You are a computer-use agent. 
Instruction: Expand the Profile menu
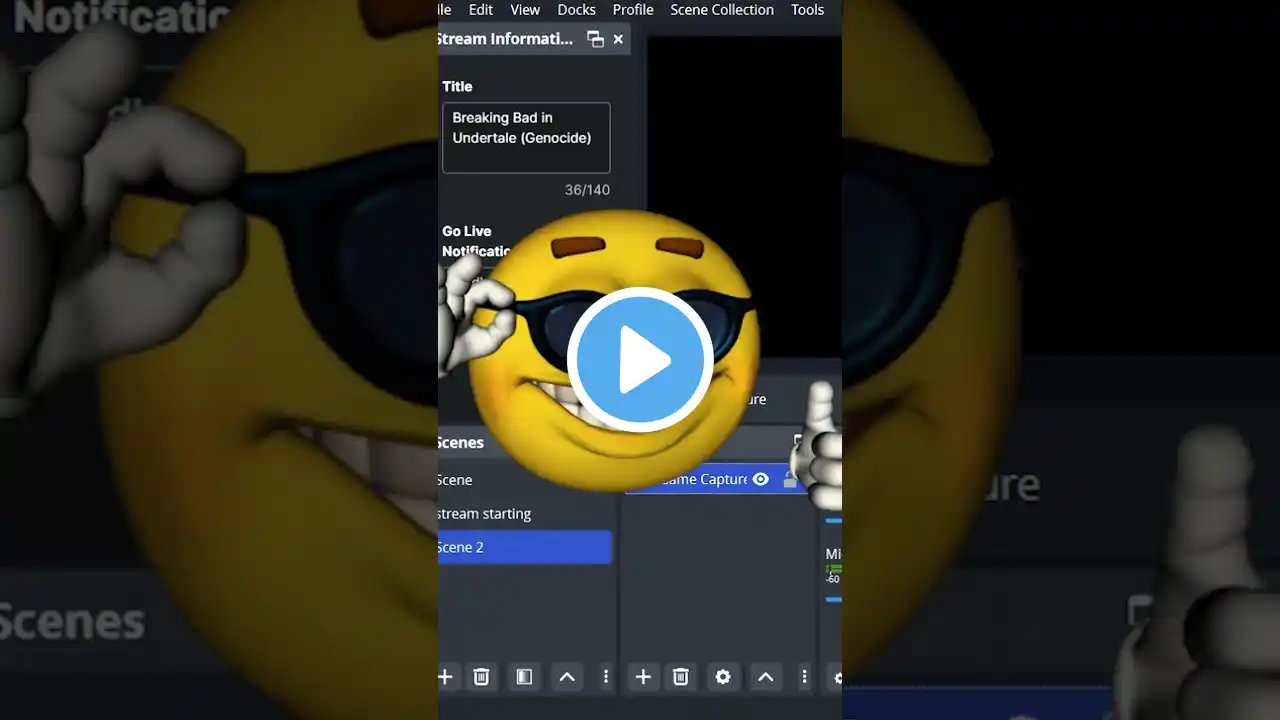pyautogui.click(x=633, y=10)
